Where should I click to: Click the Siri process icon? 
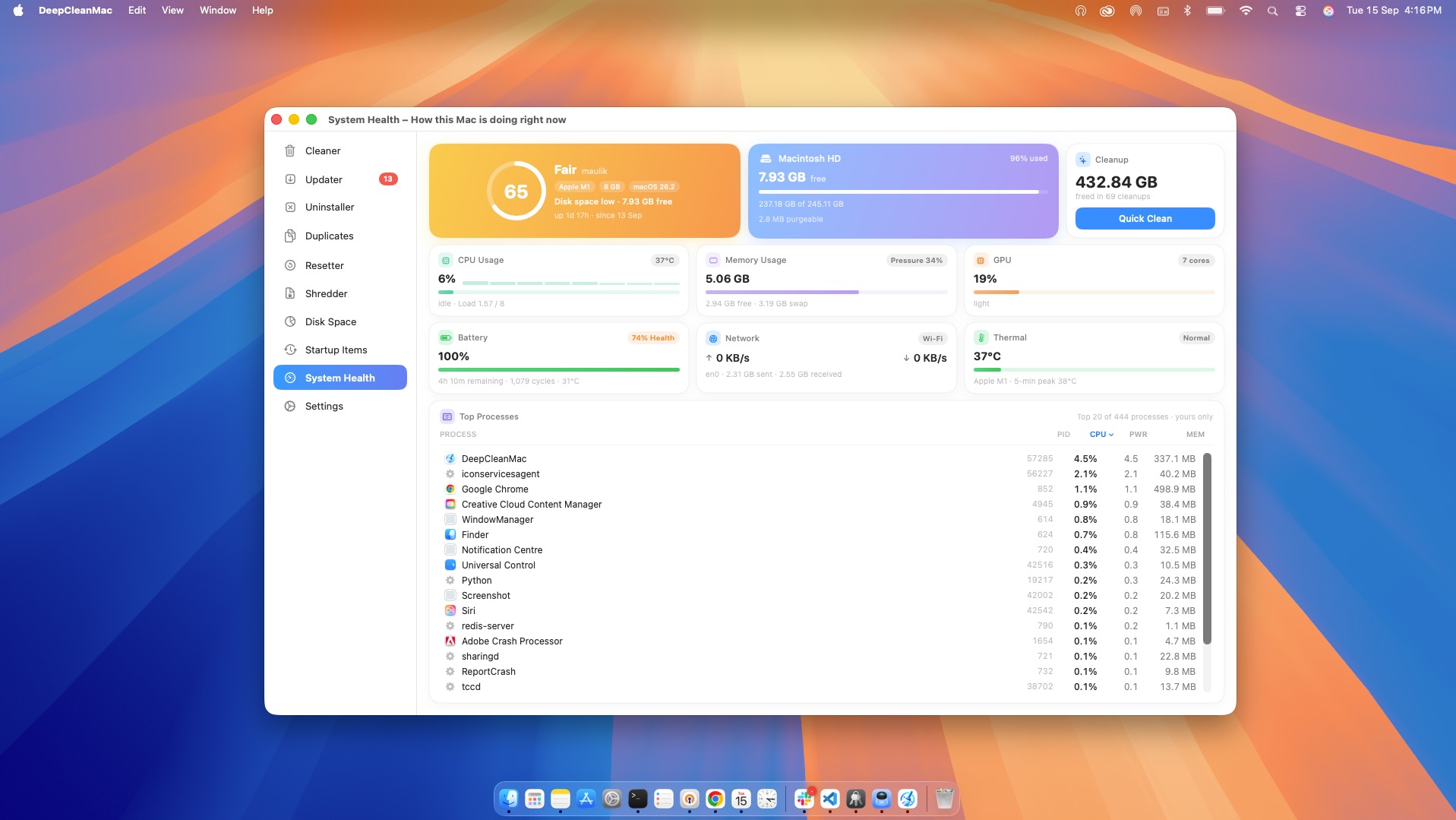[450, 610]
